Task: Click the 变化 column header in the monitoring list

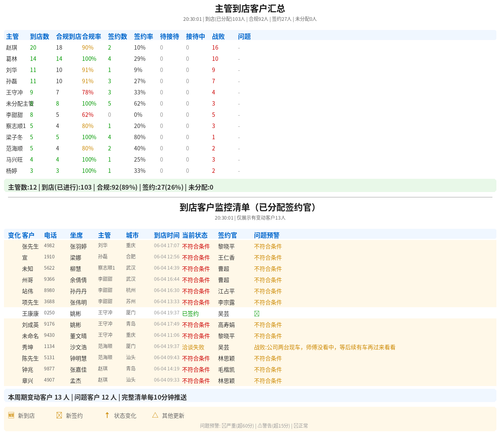Action: point(14,235)
